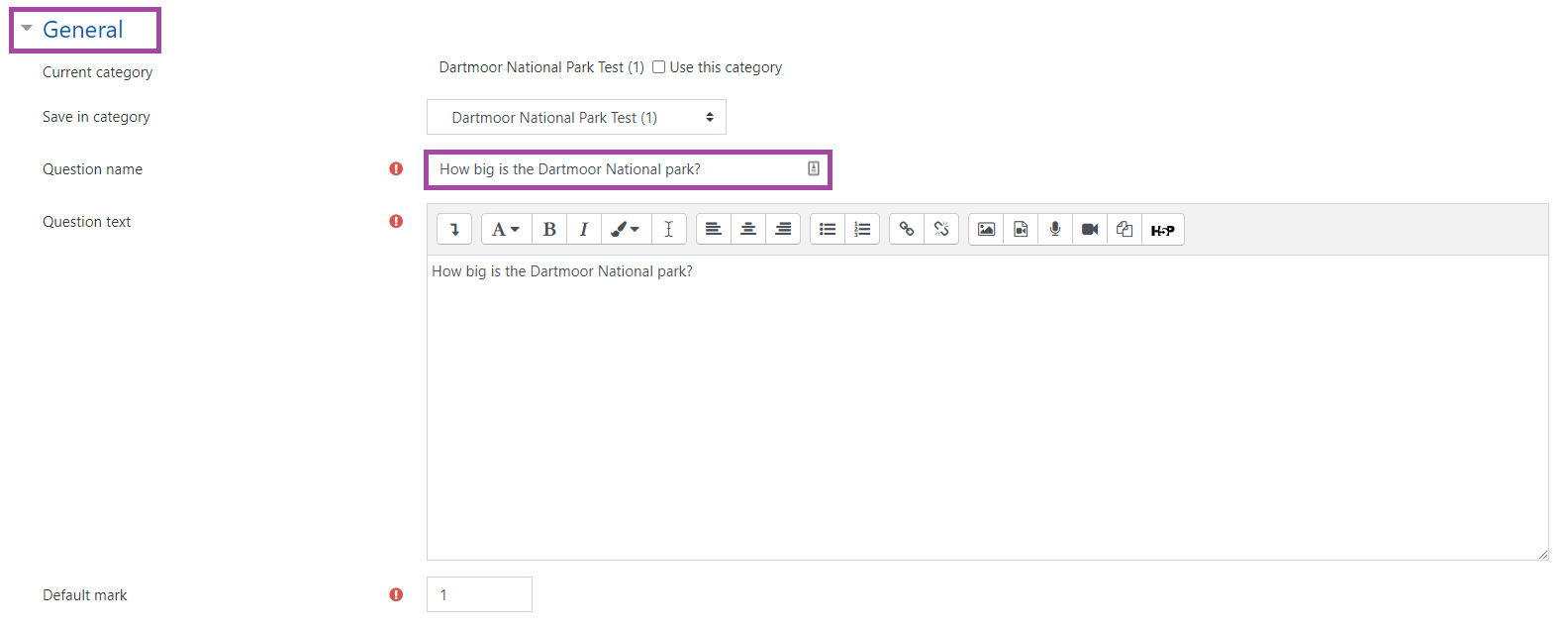This screenshot has height=630, width=1568.
Task: Click into the question text editing area
Action: point(986,406)
